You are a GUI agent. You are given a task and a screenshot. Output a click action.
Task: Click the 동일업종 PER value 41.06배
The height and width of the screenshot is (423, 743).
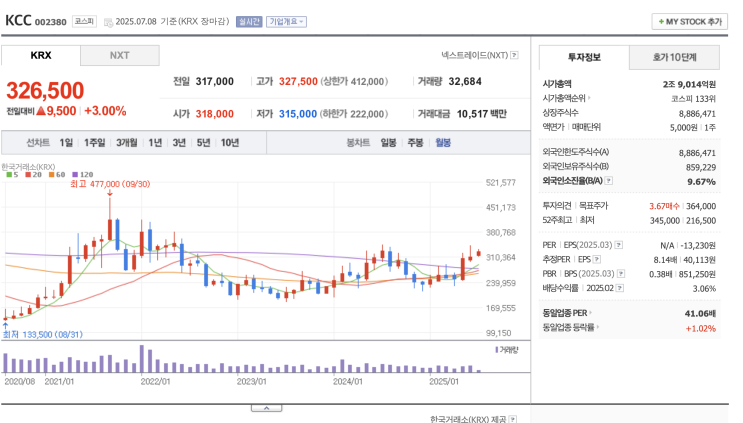tap(700, 314)
